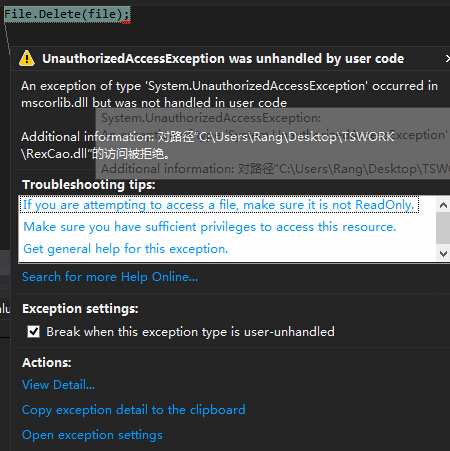The height and width of the screenshot is (451, 450).
Task: Open the sufficient privileges troubleshooting tip
Action: (210, 227)
